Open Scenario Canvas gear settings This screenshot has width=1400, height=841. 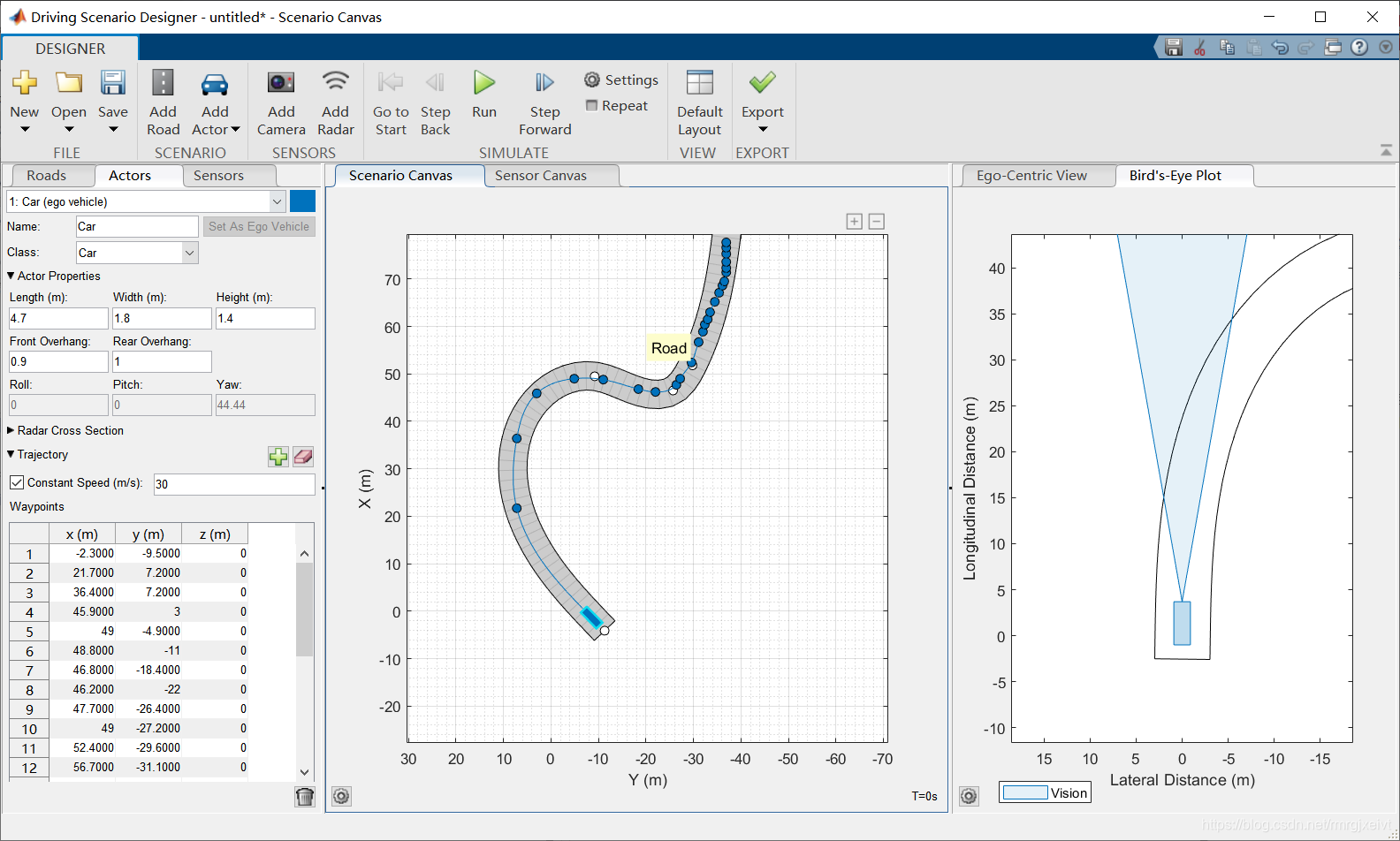click(341, 796)
